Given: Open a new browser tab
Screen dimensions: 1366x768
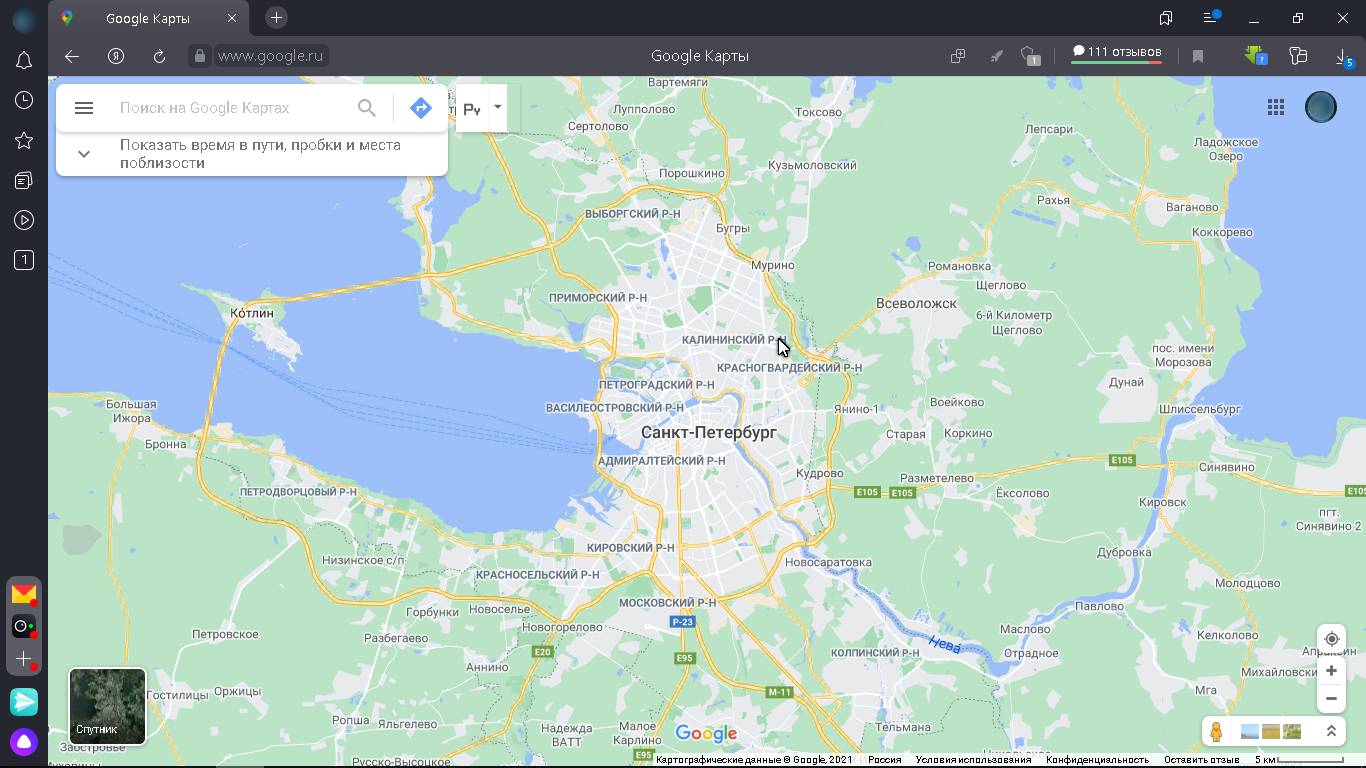Looking at the screenshot, I should pos(277,18).
